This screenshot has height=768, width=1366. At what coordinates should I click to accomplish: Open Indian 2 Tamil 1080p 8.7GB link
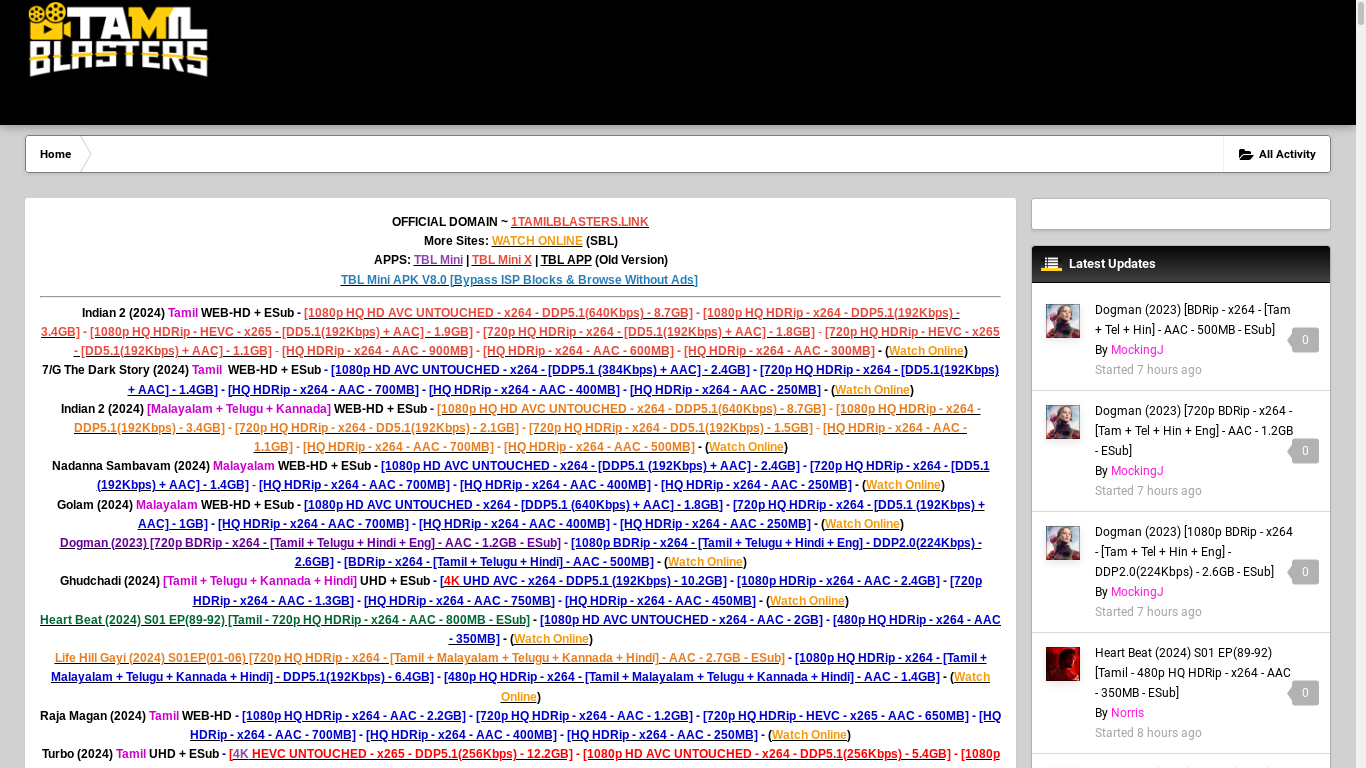click(498, 313)
